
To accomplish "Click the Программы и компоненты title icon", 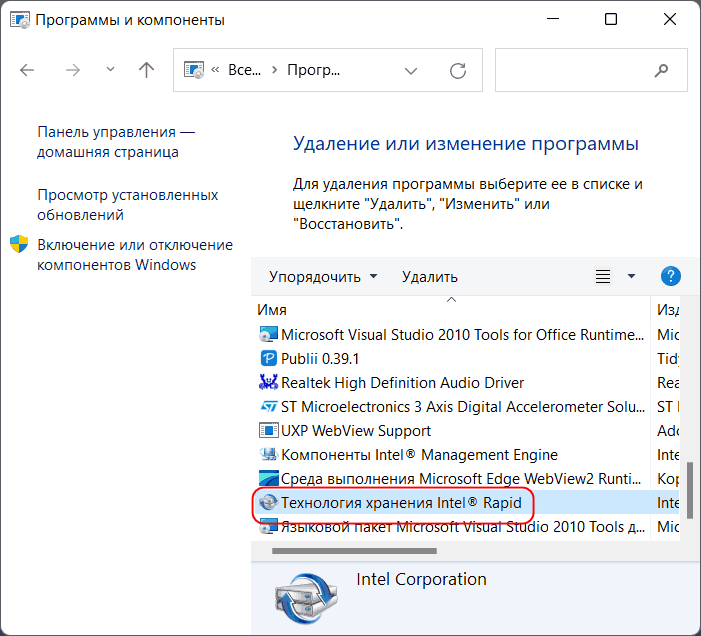I will coord(20,20).
